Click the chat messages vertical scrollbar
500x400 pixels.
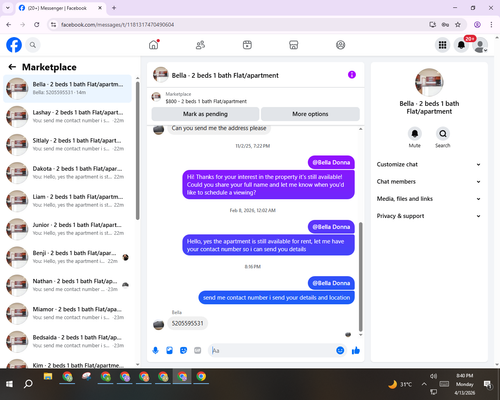coord(360,277)
